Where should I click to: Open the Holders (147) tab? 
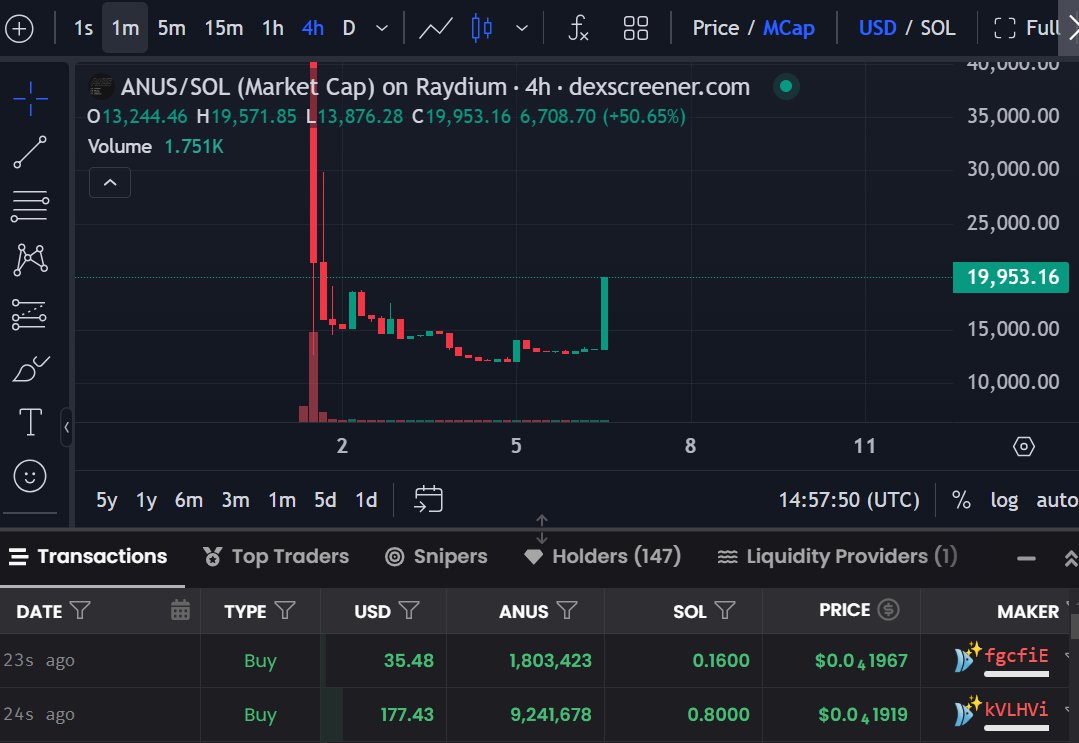602,557
